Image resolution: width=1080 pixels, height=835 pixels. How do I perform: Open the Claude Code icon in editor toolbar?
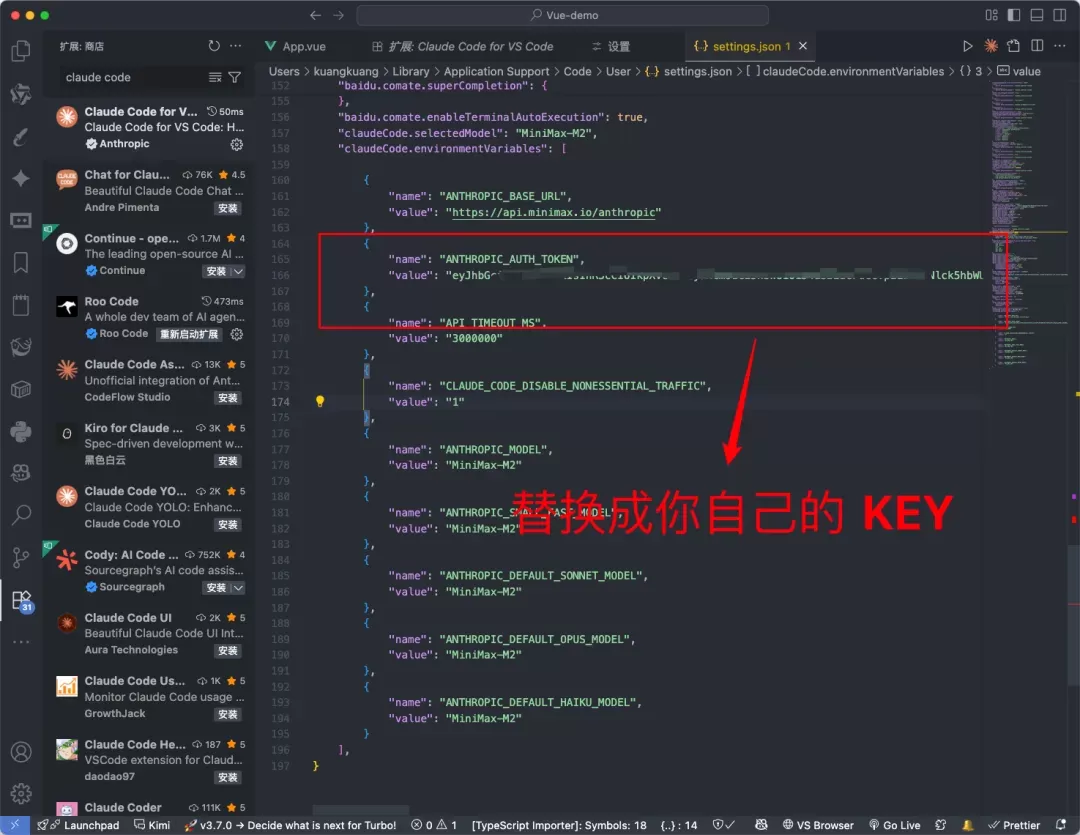point(990,46)
